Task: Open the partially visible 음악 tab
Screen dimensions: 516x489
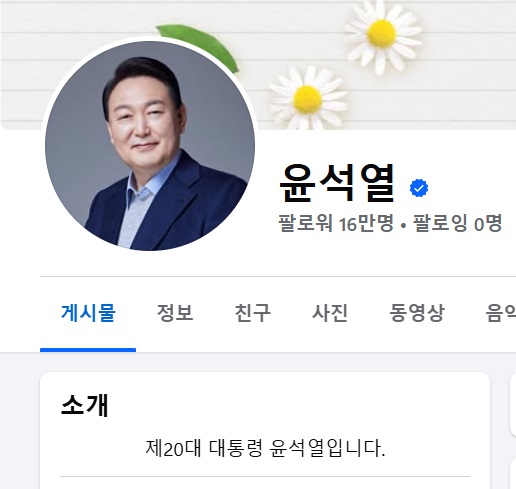Action: tap(501, 313)
